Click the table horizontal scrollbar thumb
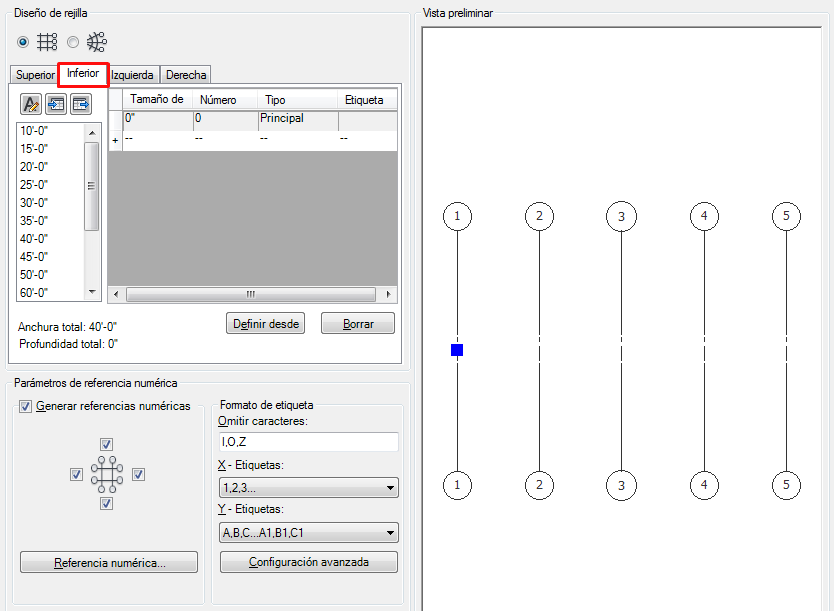Image resolution: width=834 pixels, height=611 pixels. tap(251, 294)
